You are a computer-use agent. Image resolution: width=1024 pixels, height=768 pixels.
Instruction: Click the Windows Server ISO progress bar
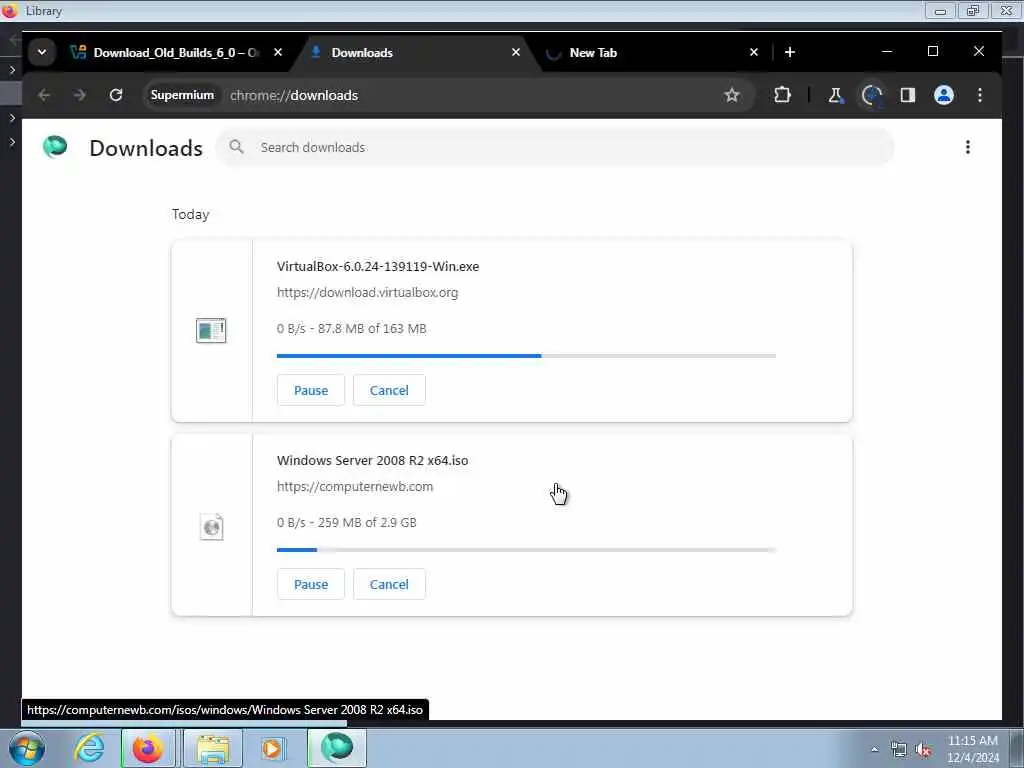click(526, 550)
